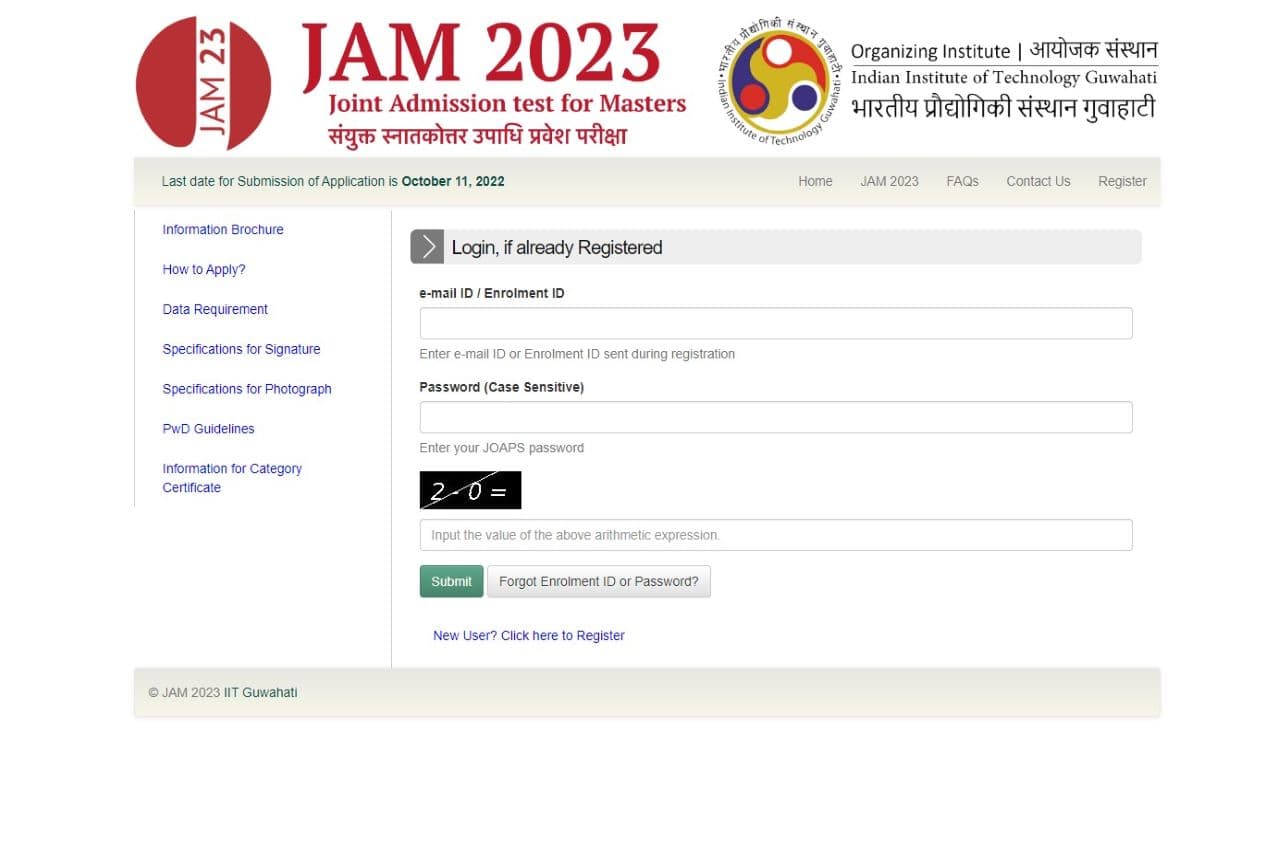Focus the arithmetic expression answer field
Screen dimensions: 1280x850
coord(776,535)
